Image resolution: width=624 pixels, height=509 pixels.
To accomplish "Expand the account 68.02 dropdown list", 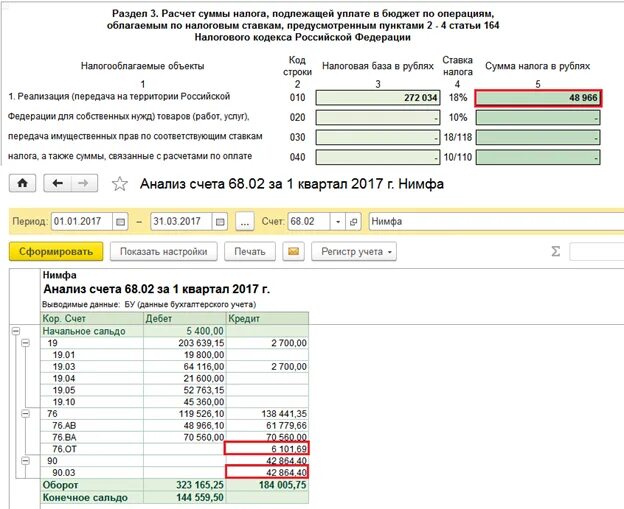I will click(338, 222).
